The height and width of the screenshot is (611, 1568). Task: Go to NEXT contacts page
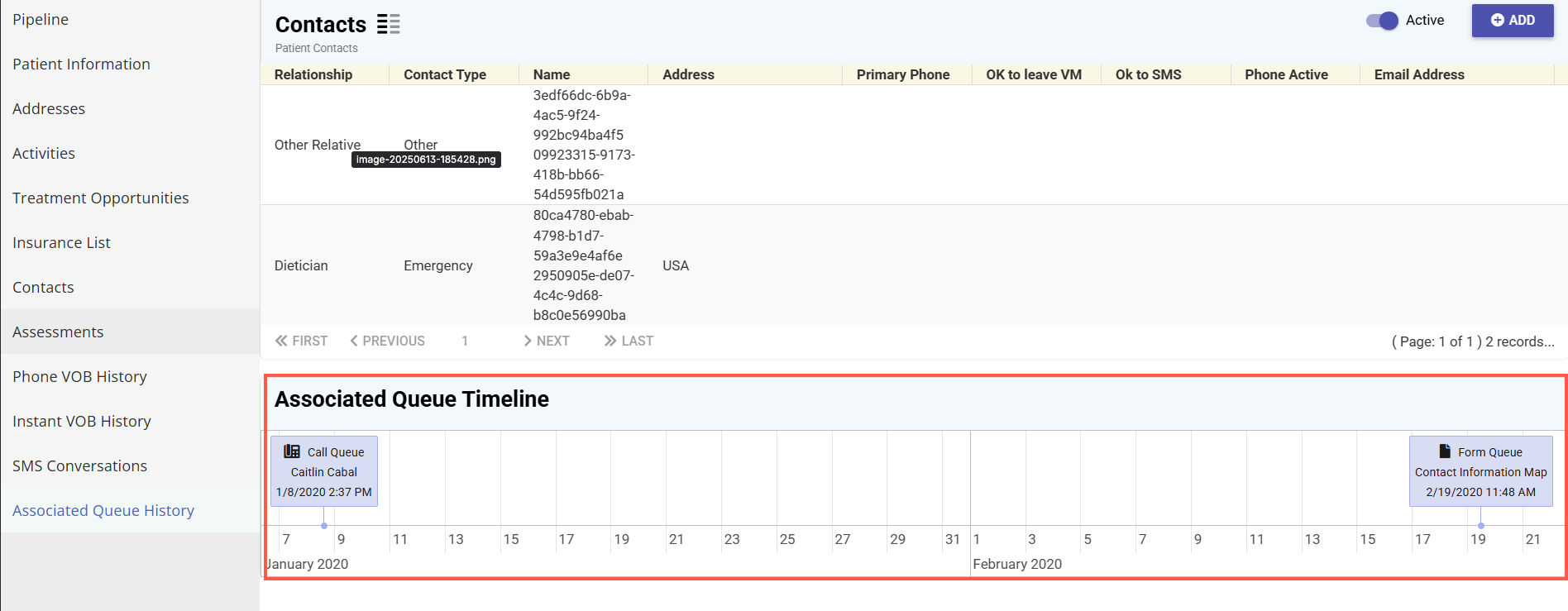click(x=547, y=341)
